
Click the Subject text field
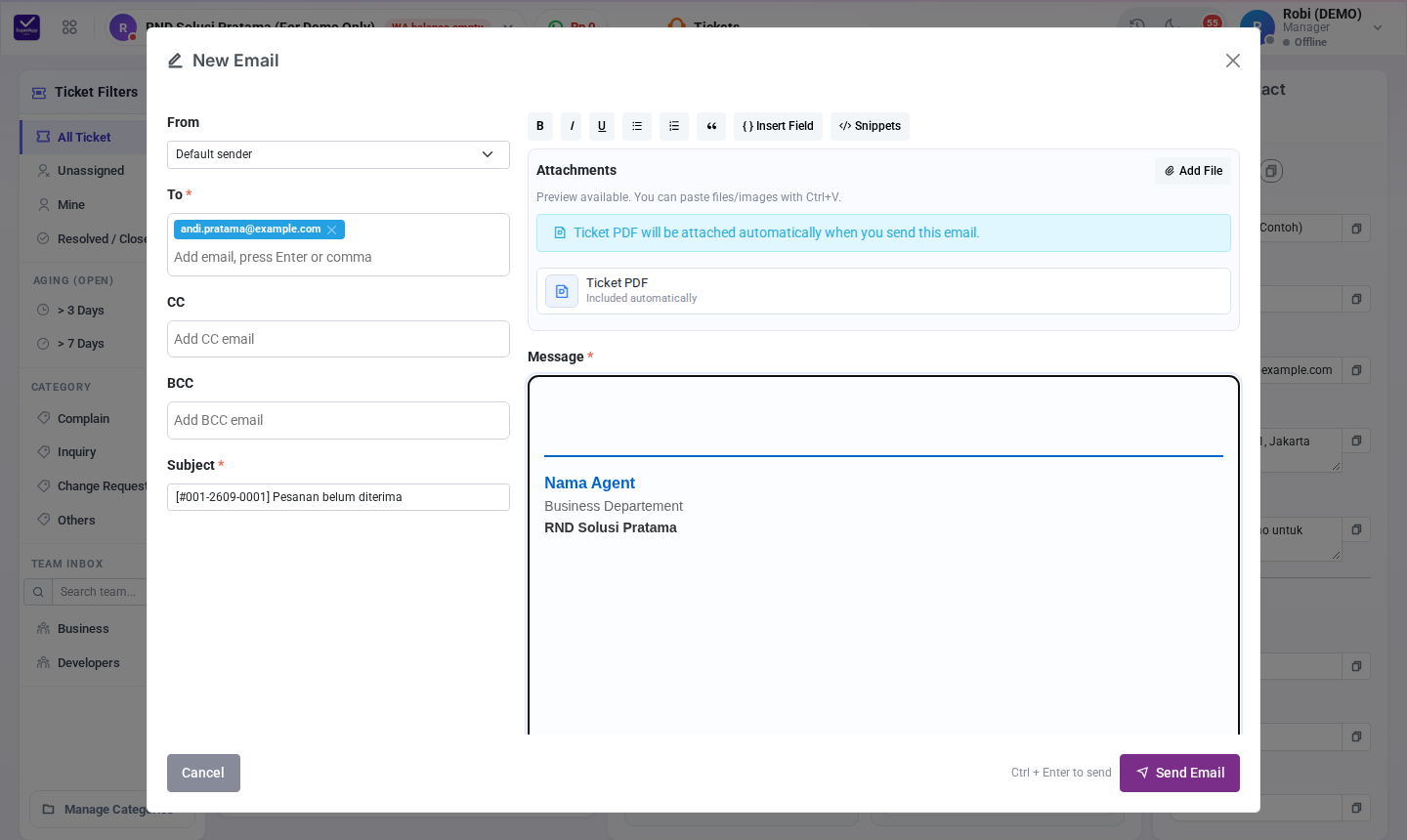(338, 497)
